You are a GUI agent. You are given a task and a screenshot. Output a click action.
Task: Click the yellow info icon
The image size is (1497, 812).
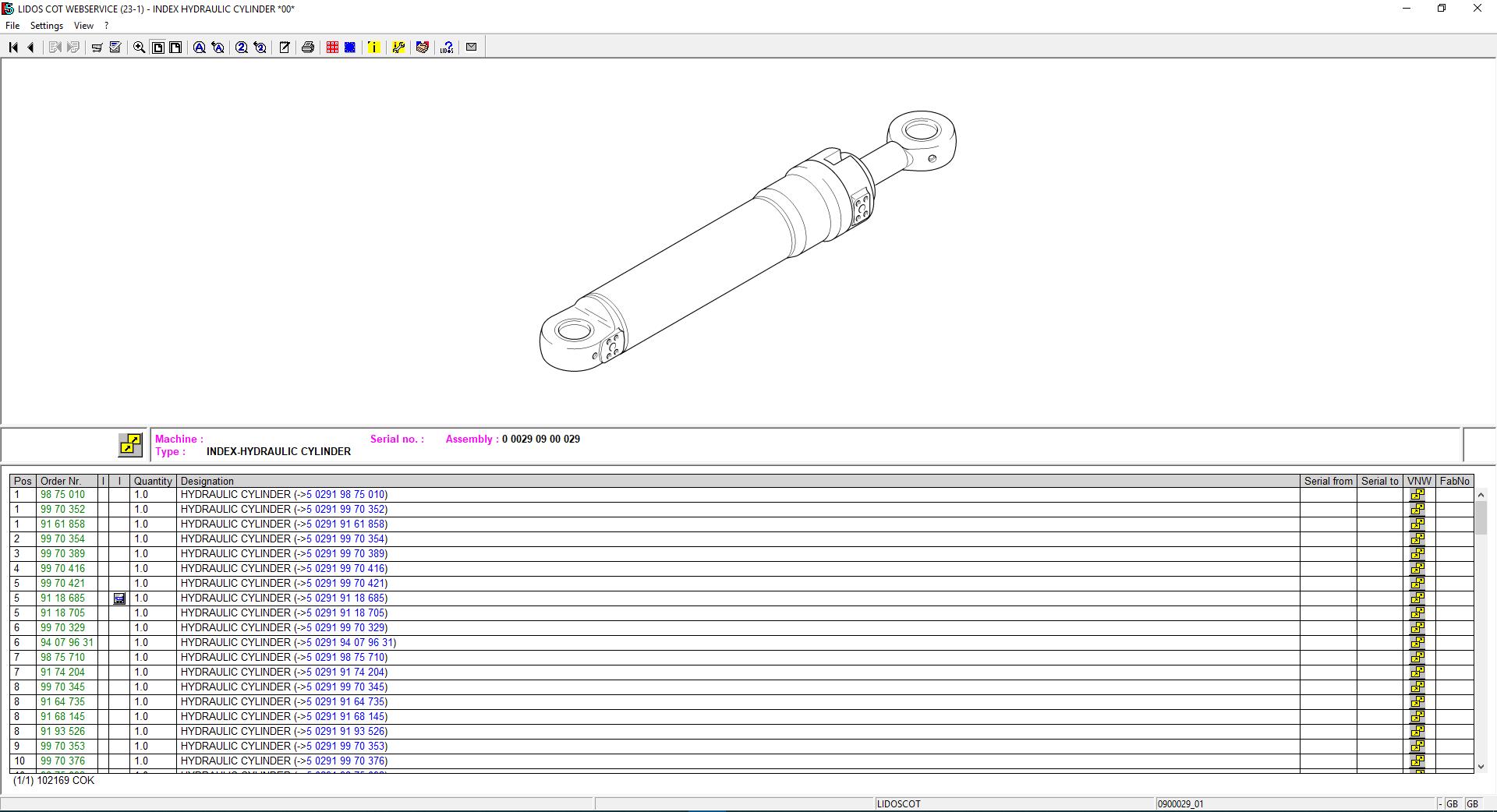373,47
